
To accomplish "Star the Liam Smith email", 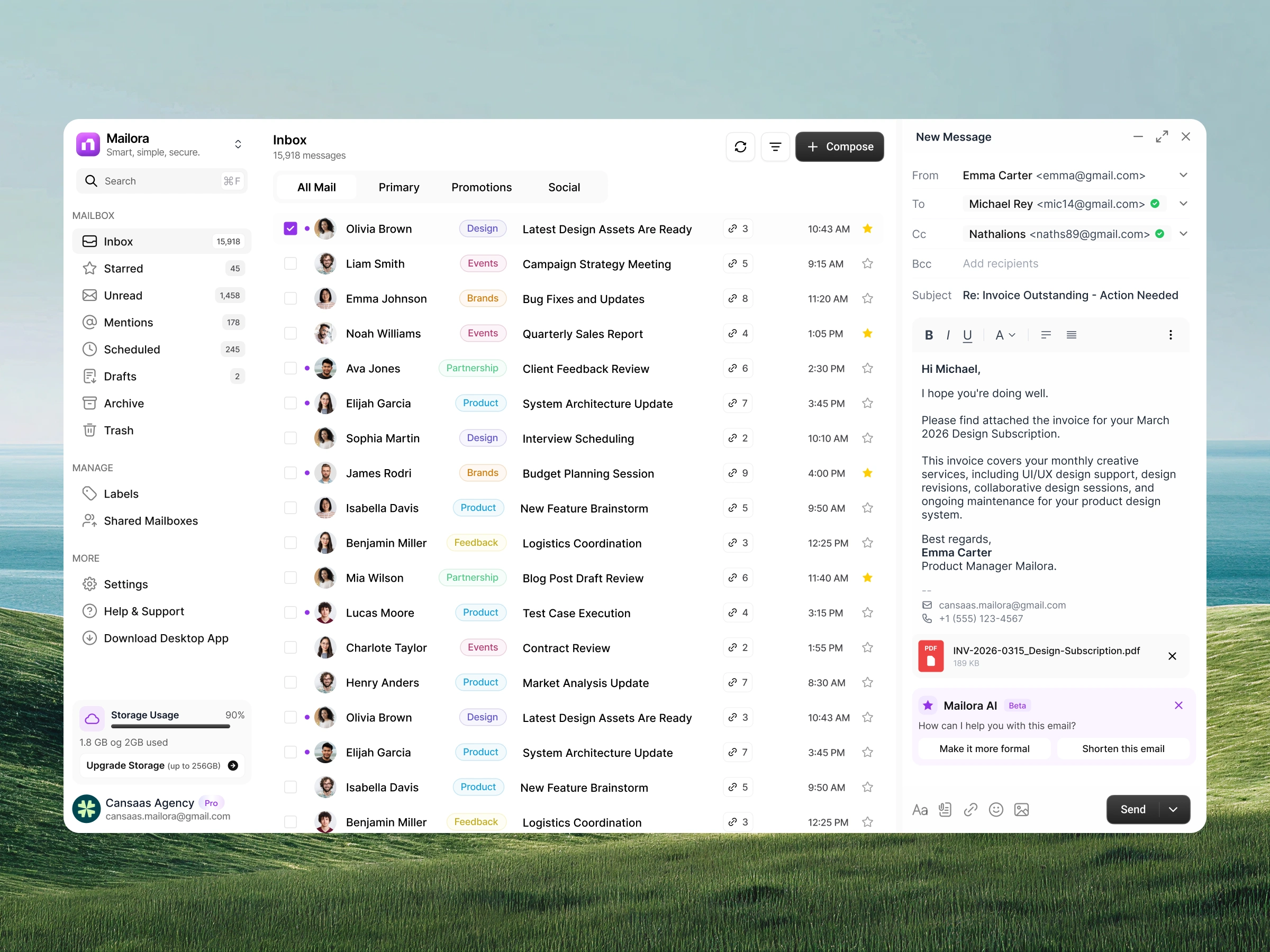I will pos(867,263).
